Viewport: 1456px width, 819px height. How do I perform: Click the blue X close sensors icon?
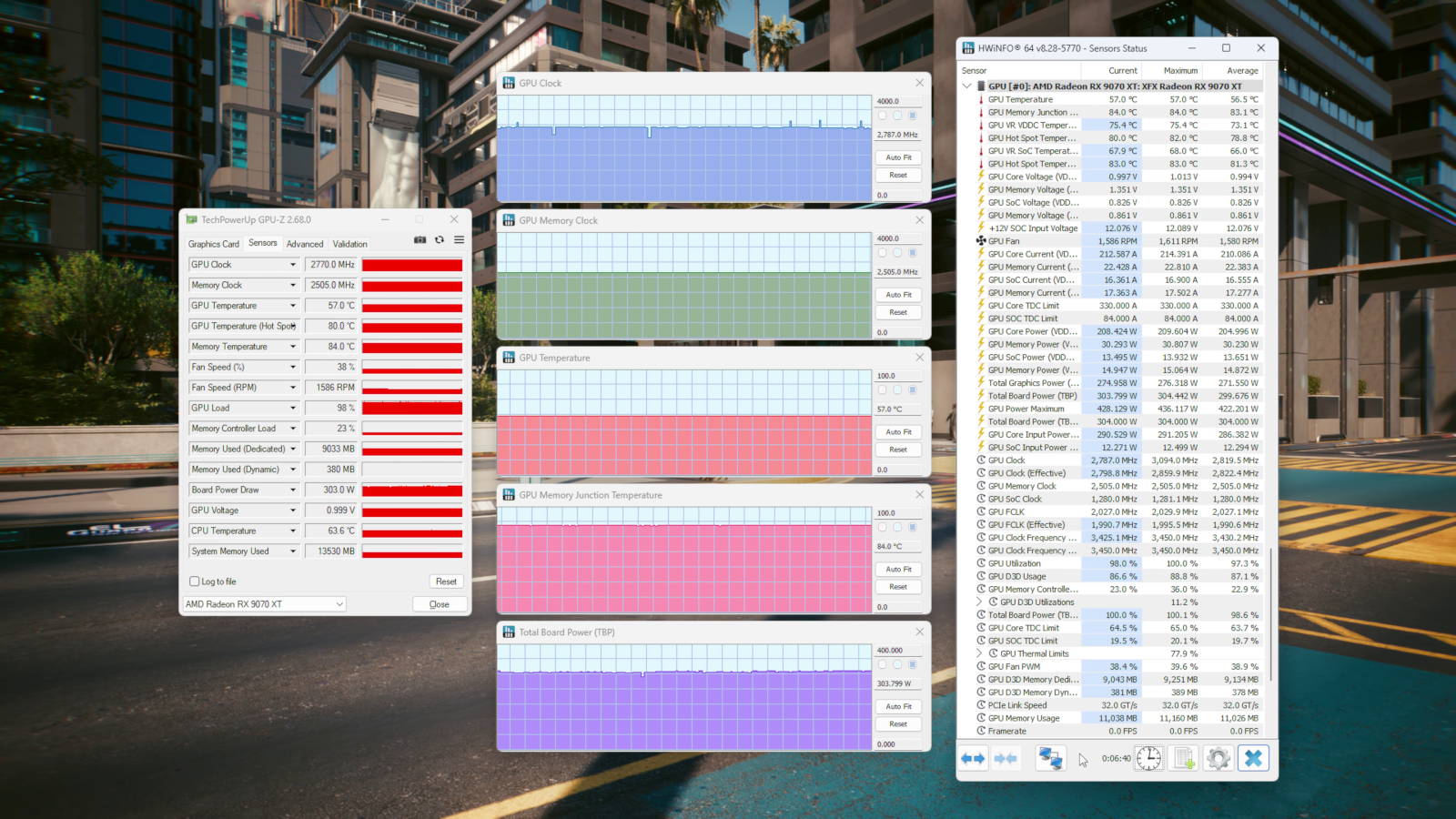pos(1253,758)
